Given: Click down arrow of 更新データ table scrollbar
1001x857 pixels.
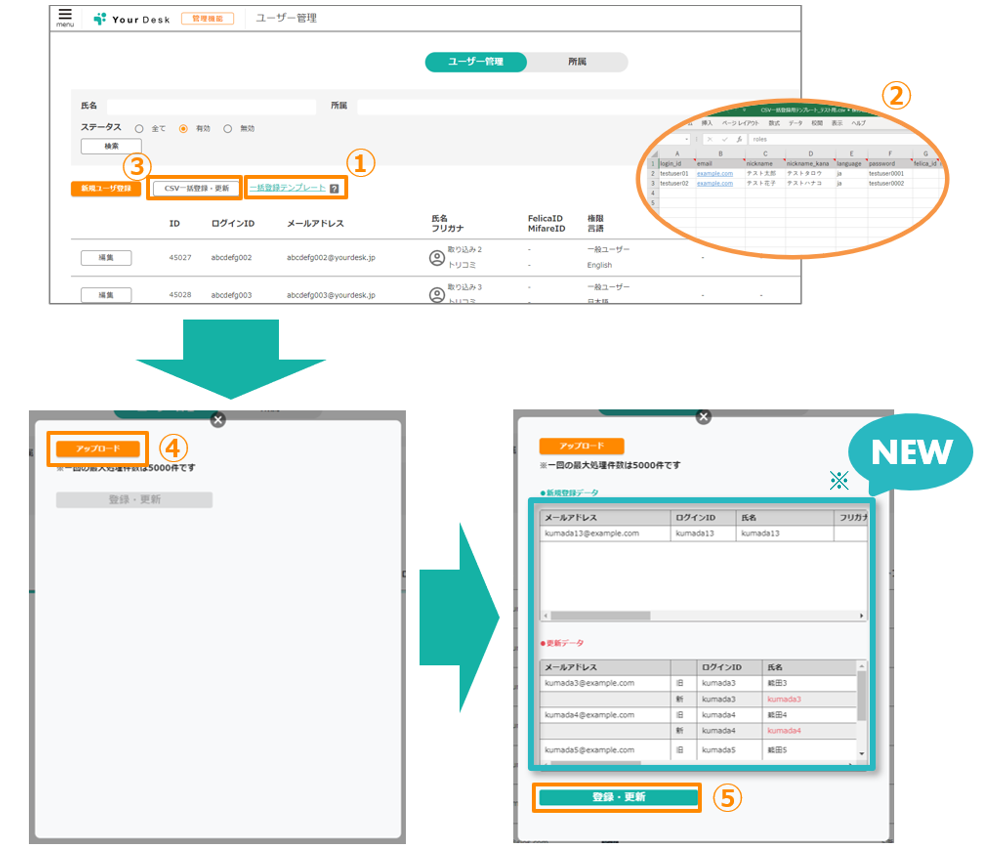Looking at the screenshot, I should pyautogui.click(x=862, y=754).
